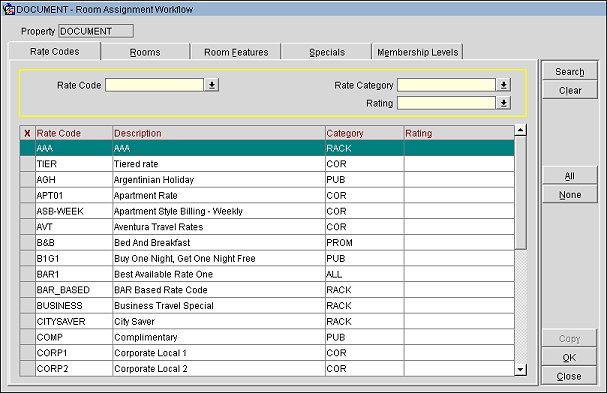Sort by the Rate Code column header
The image size is (607, 393).
74,133
